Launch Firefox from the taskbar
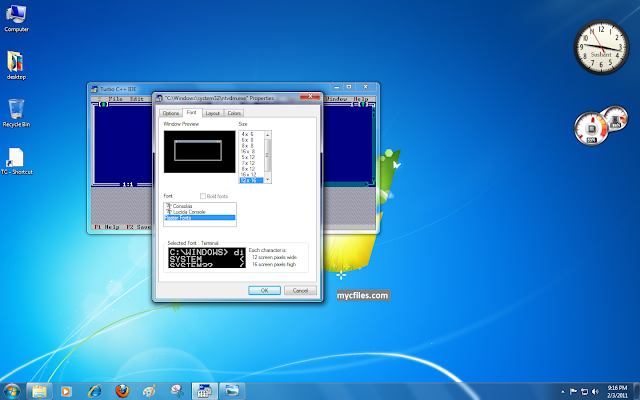The image size is (640, 400). pyautogui.click(x=122, y=391)
